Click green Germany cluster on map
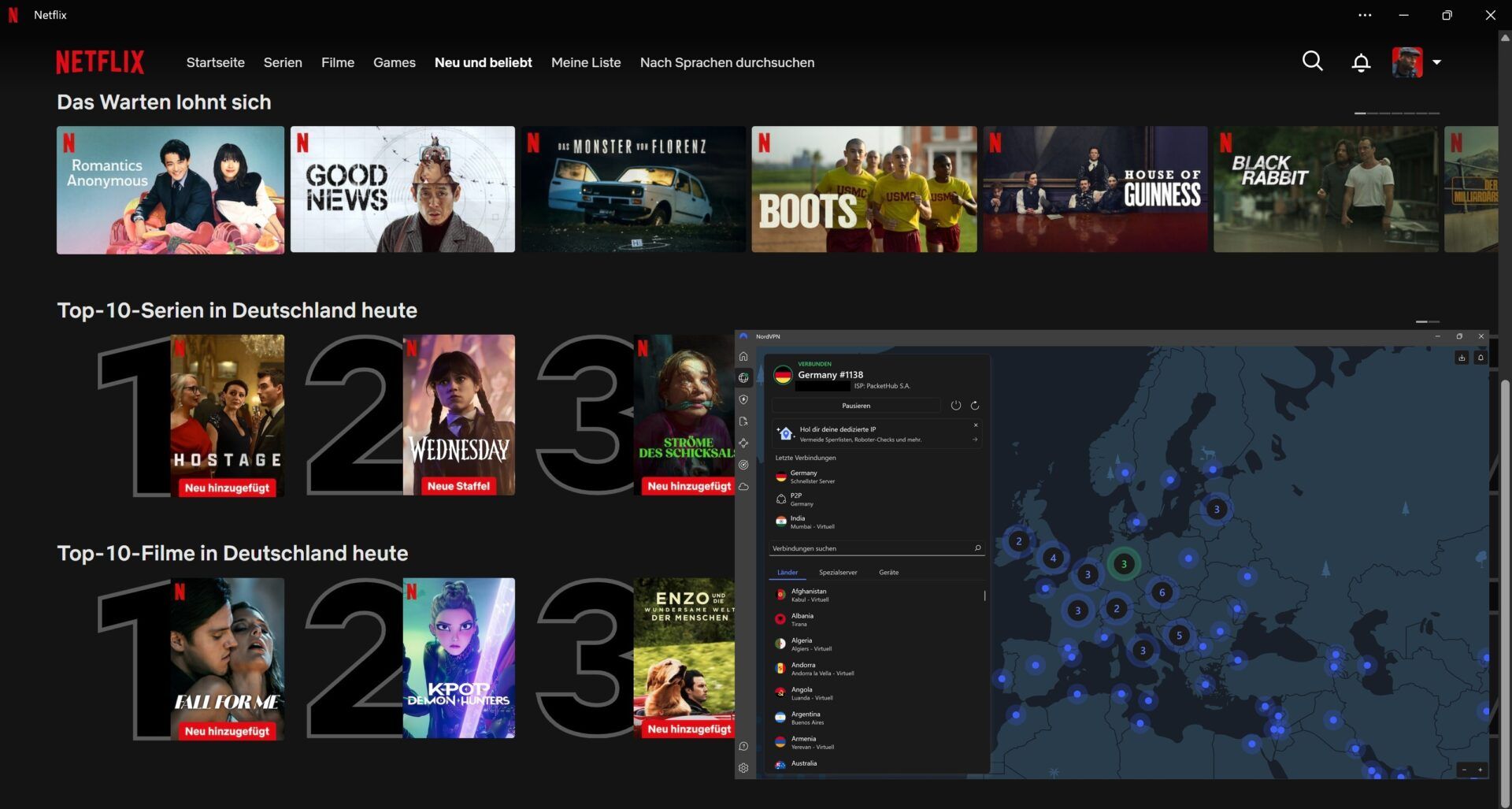 1124,564
